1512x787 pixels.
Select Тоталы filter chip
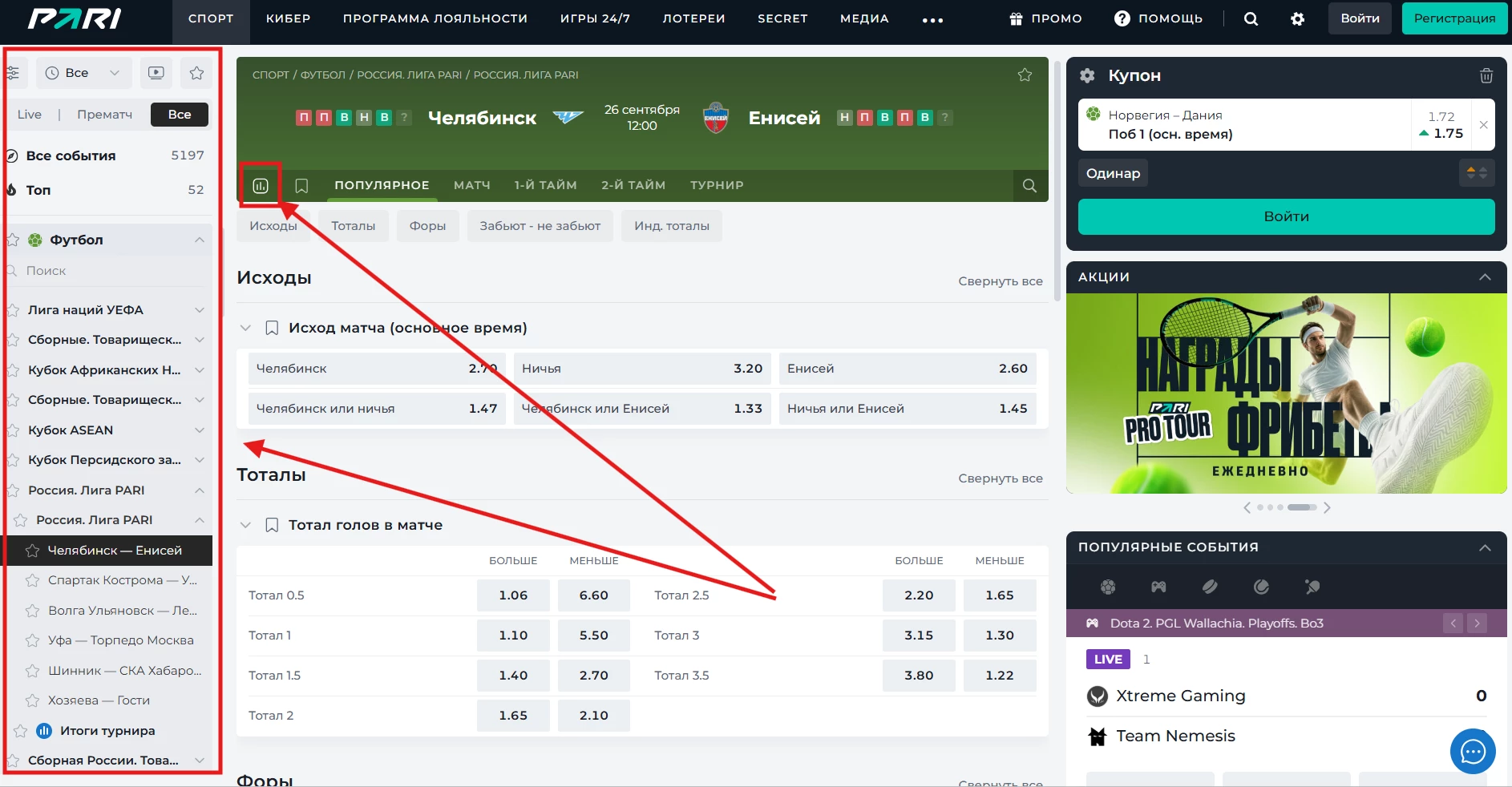click(x=354, y=226)
